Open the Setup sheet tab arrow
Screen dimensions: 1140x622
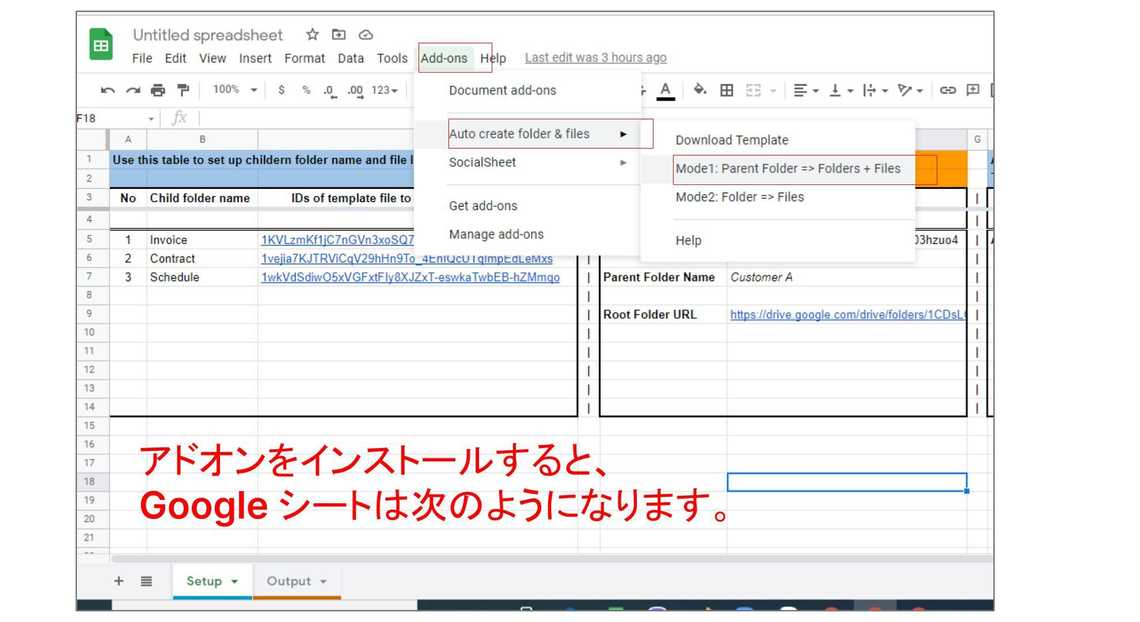click(235, 582)
